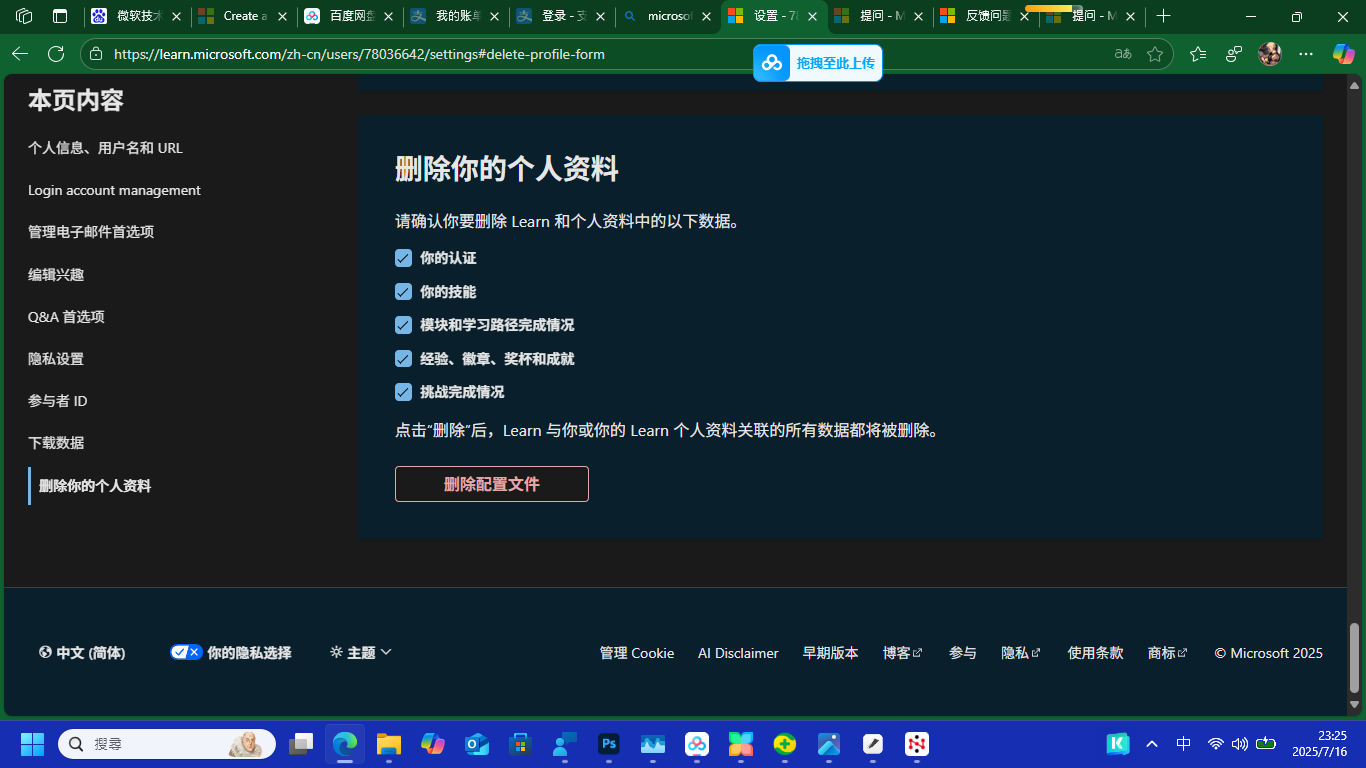
Task: Click the 删除配置文件 button
Action: point(492,484)
